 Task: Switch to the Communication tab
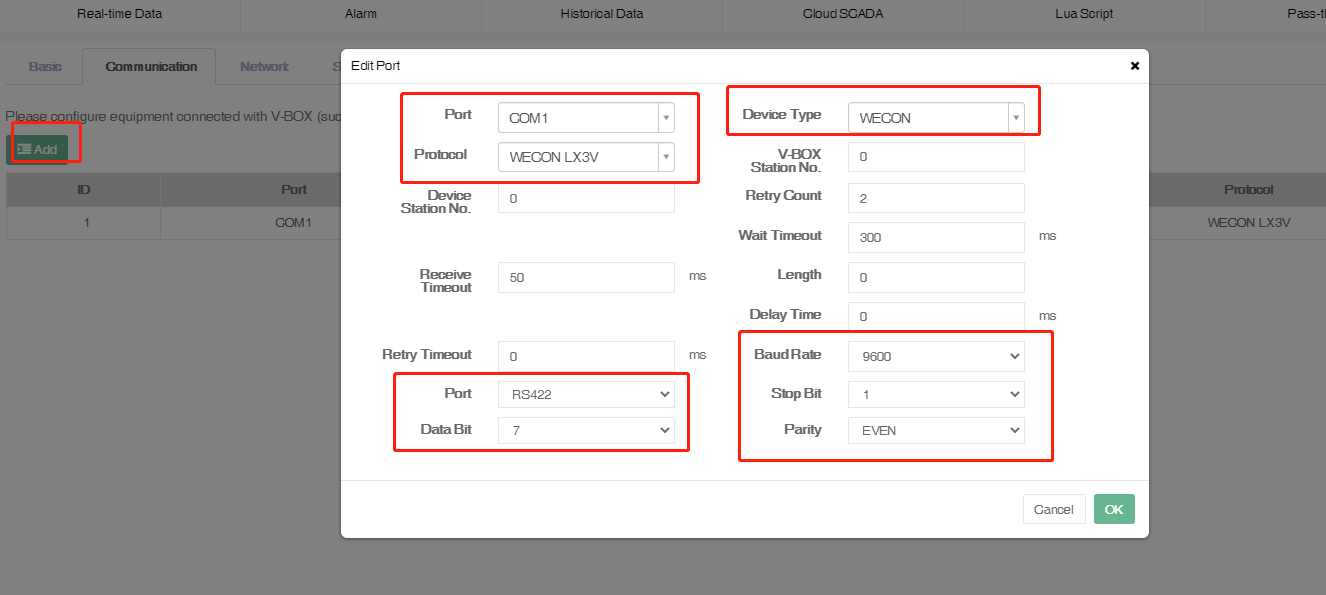pos(151,67)
